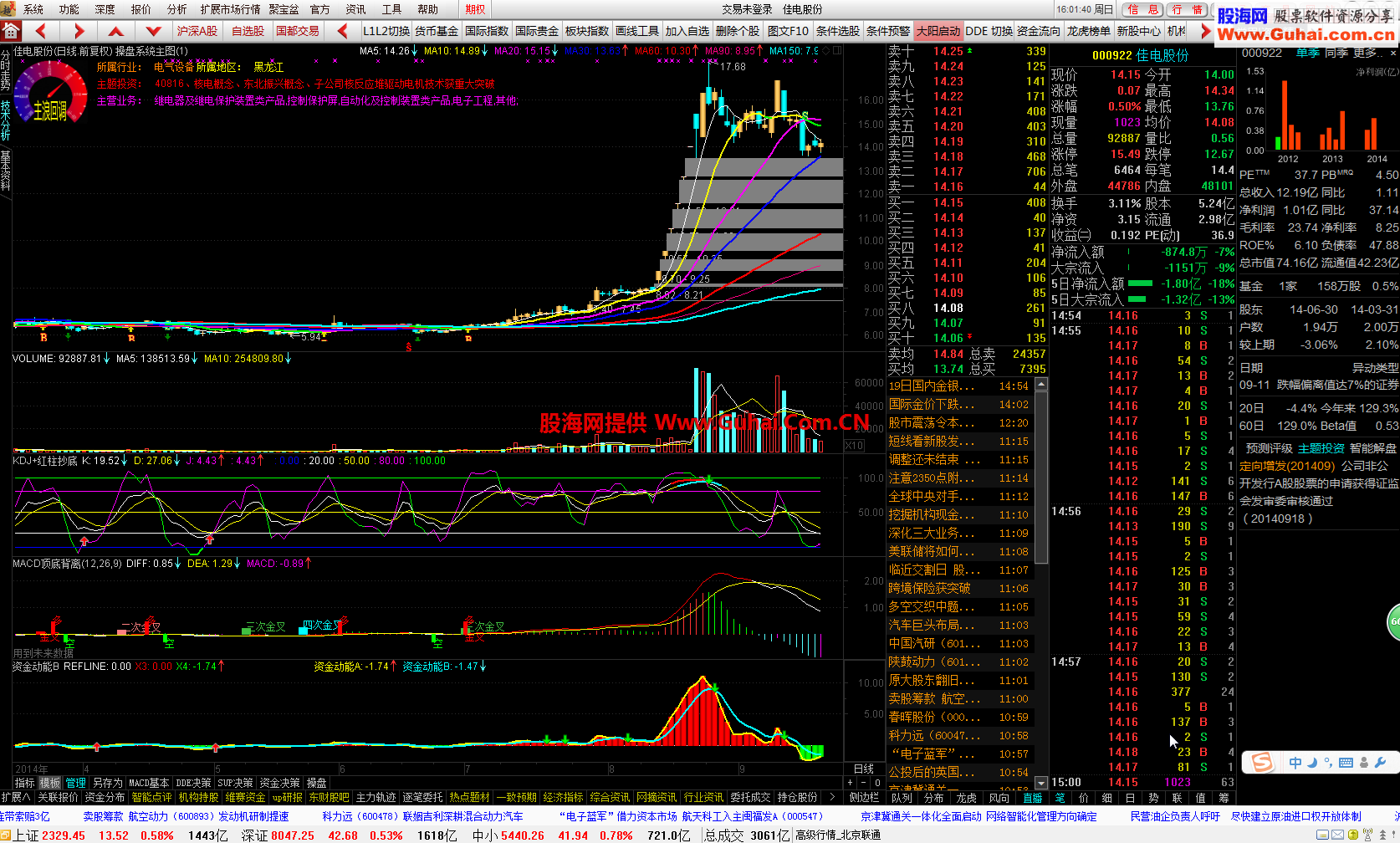The width and height of the screenshot is (1400, 843).
Task: Click the plus zoom button below chart
Action: point(851,783)
